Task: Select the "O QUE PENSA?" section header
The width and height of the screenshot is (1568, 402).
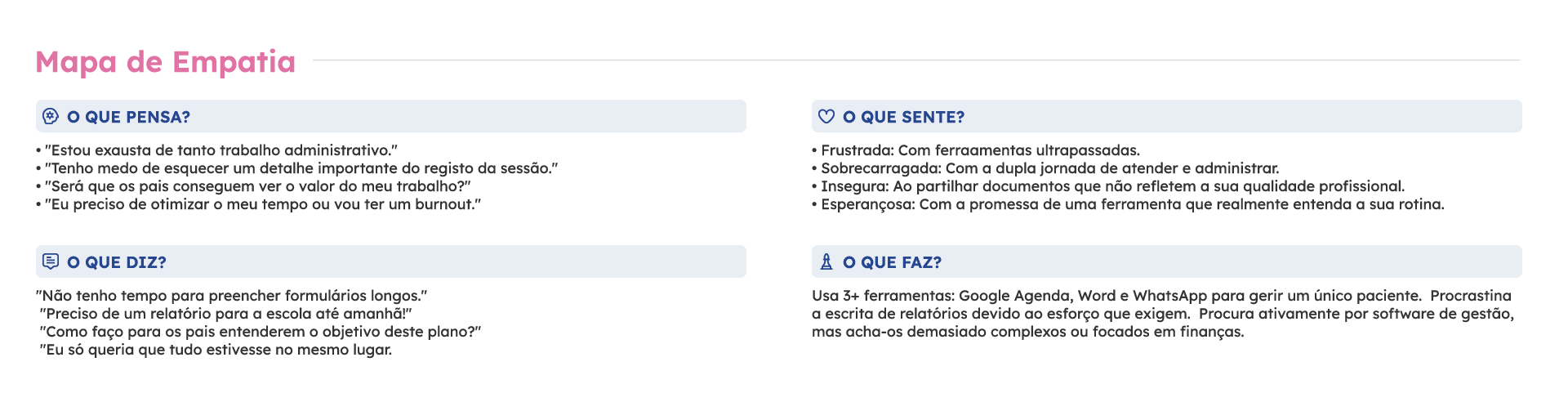Action: [128, 117]
